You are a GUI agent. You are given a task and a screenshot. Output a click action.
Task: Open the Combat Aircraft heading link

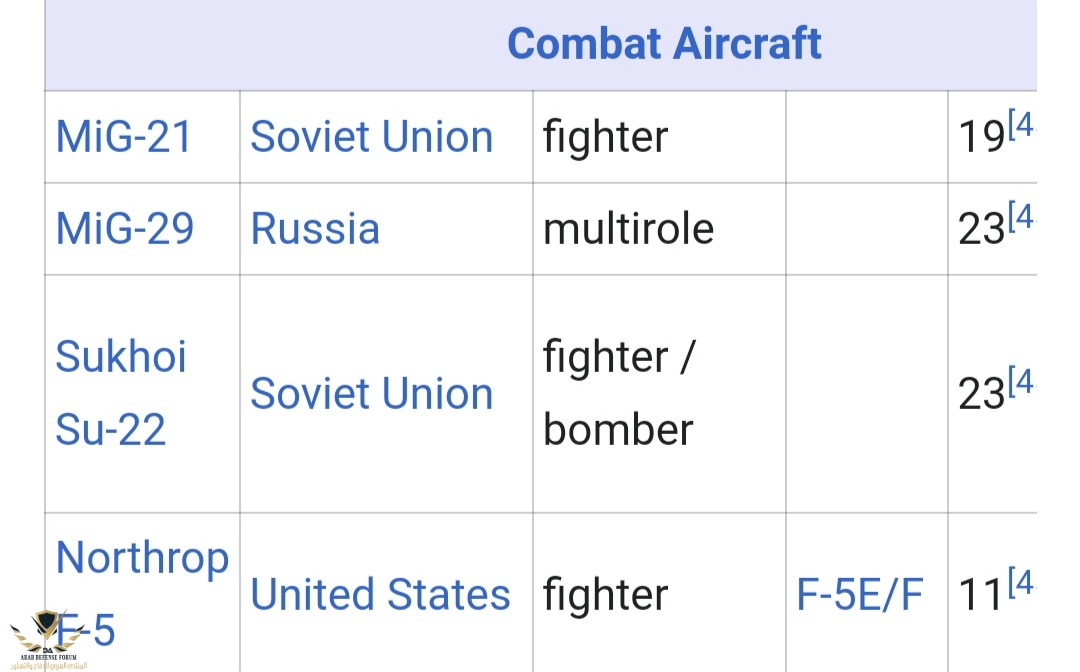(x=664, y=44)
